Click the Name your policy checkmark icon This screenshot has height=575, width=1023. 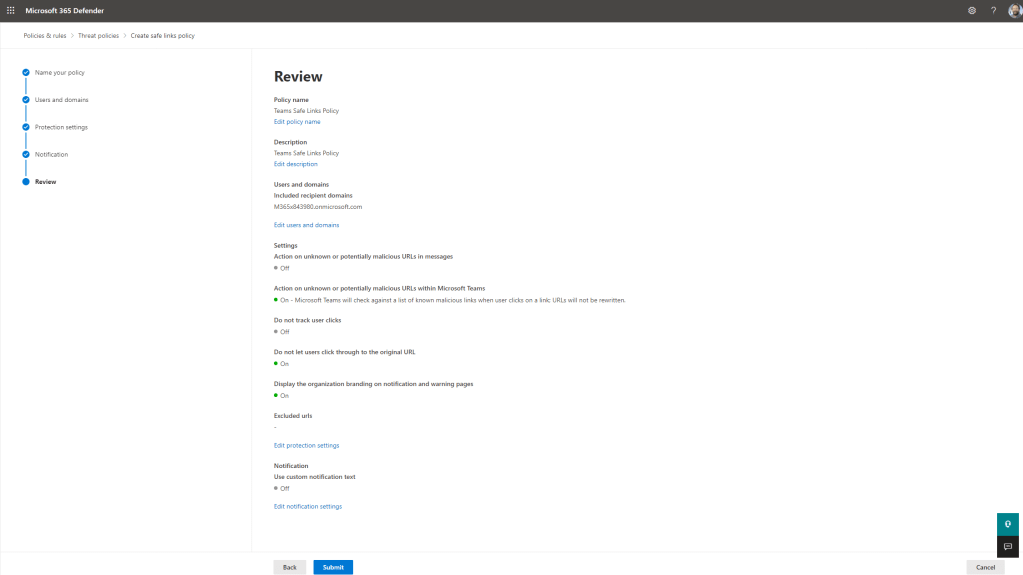point(26,73)
